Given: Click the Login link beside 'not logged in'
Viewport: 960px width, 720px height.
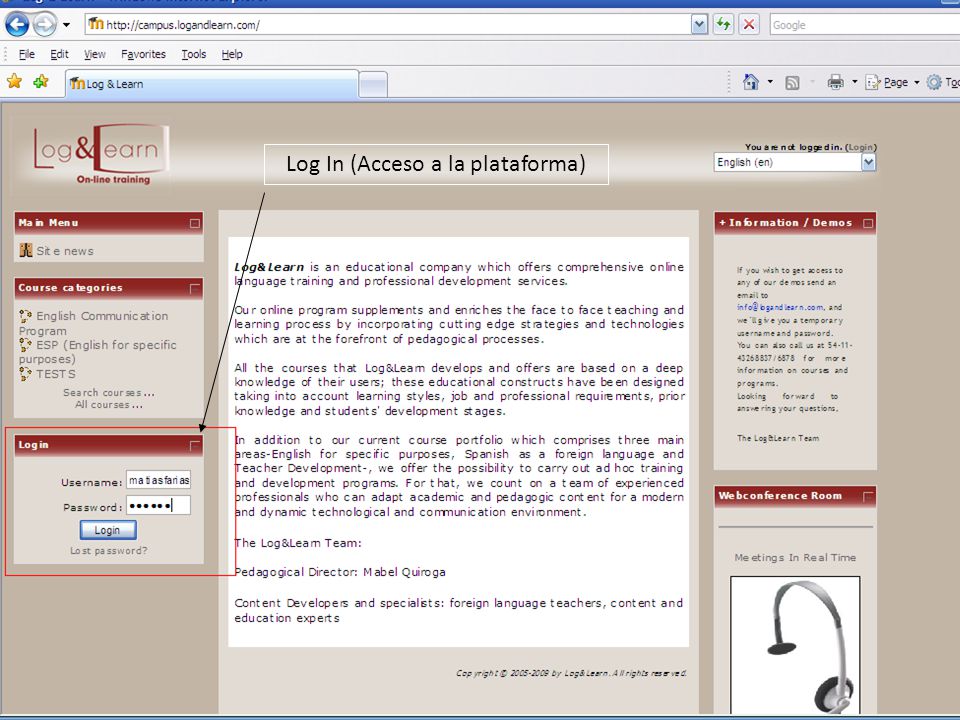Looking at the screenshot, I should (x=860, y=147).
